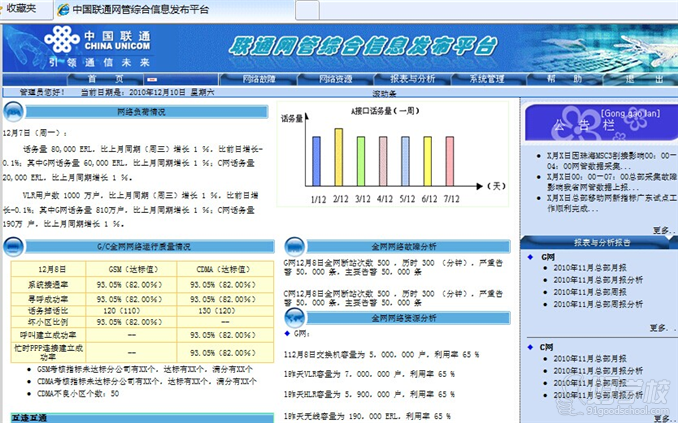Click the GSM（达标值）column header
This screenshot has height=423, width=678.
[131, 269]
